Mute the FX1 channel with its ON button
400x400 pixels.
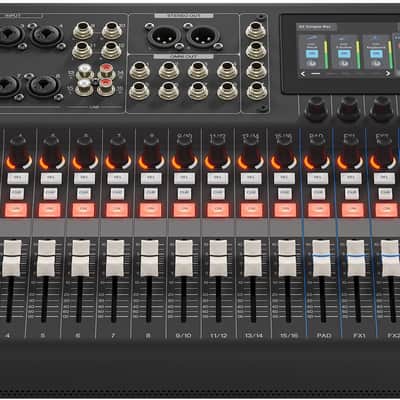tap(353, 210)
